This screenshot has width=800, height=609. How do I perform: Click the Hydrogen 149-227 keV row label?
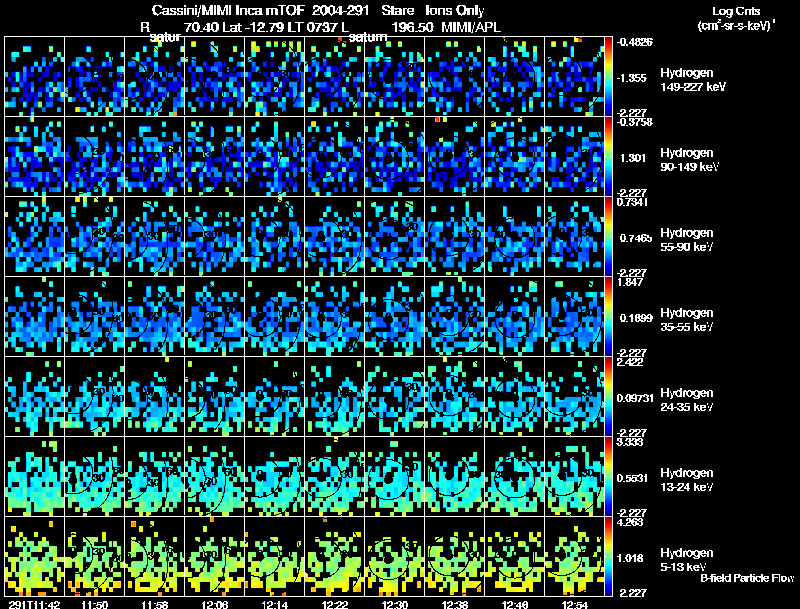click(692, 80)
